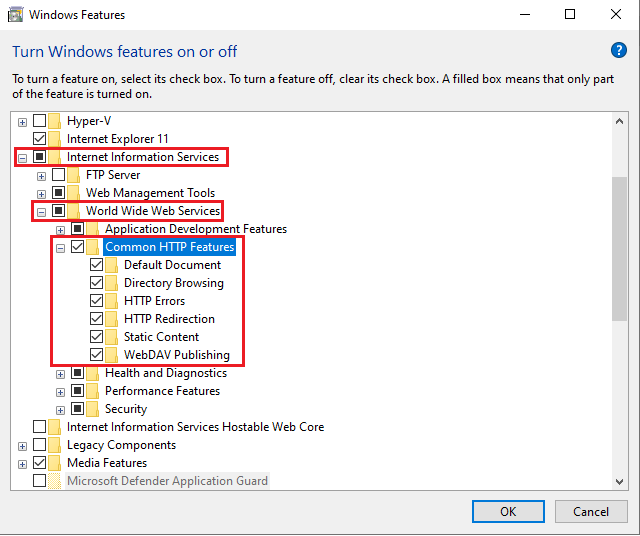Uncheck the HTTP Errors checkbox

click(97, 301)
